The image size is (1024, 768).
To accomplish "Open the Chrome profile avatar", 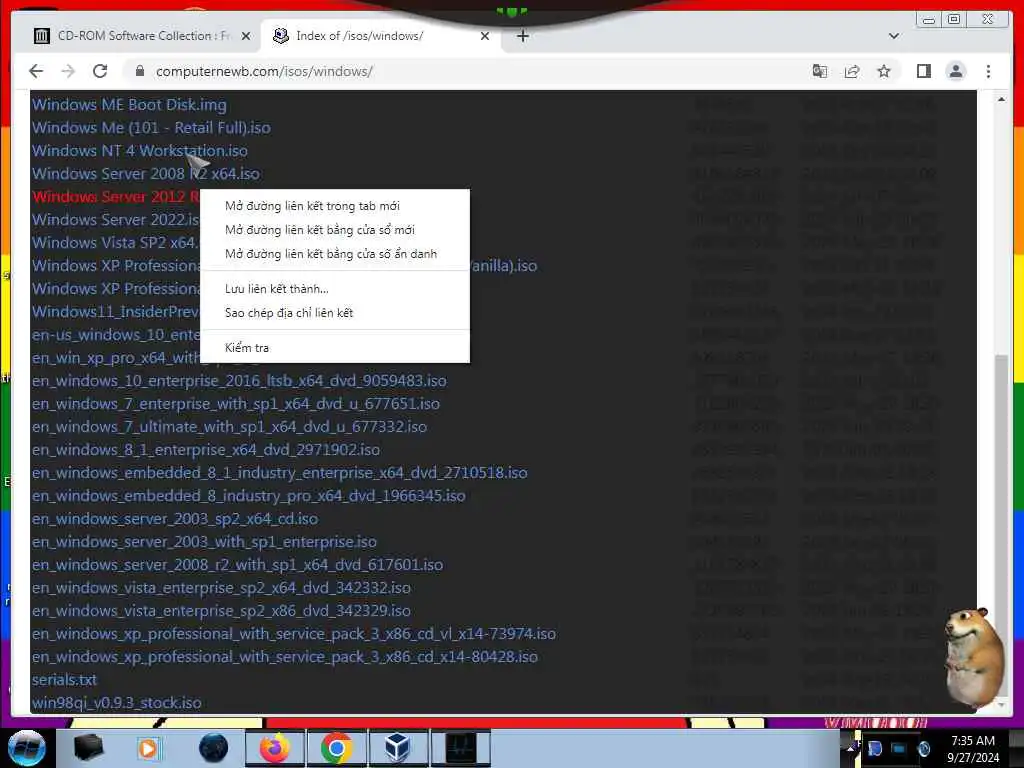I will (x=955, y=71).
